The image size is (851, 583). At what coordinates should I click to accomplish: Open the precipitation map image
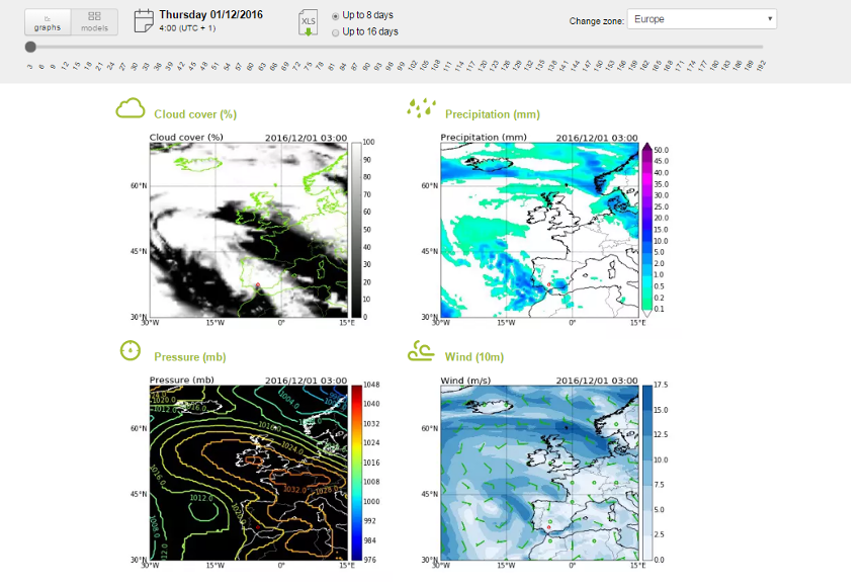coord(539,230)
